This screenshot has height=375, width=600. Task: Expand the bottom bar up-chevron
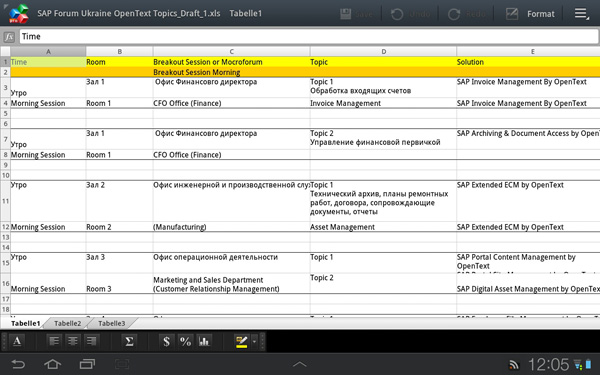[300, 364]
